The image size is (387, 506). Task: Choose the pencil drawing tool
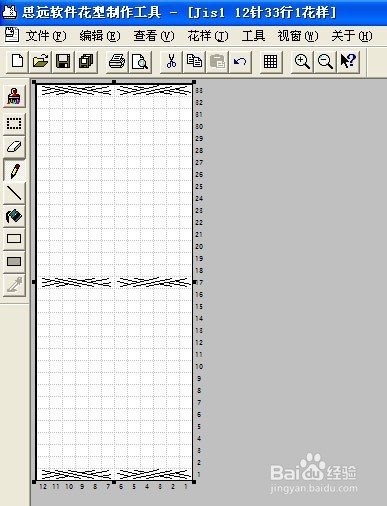[x=14, y=170]
